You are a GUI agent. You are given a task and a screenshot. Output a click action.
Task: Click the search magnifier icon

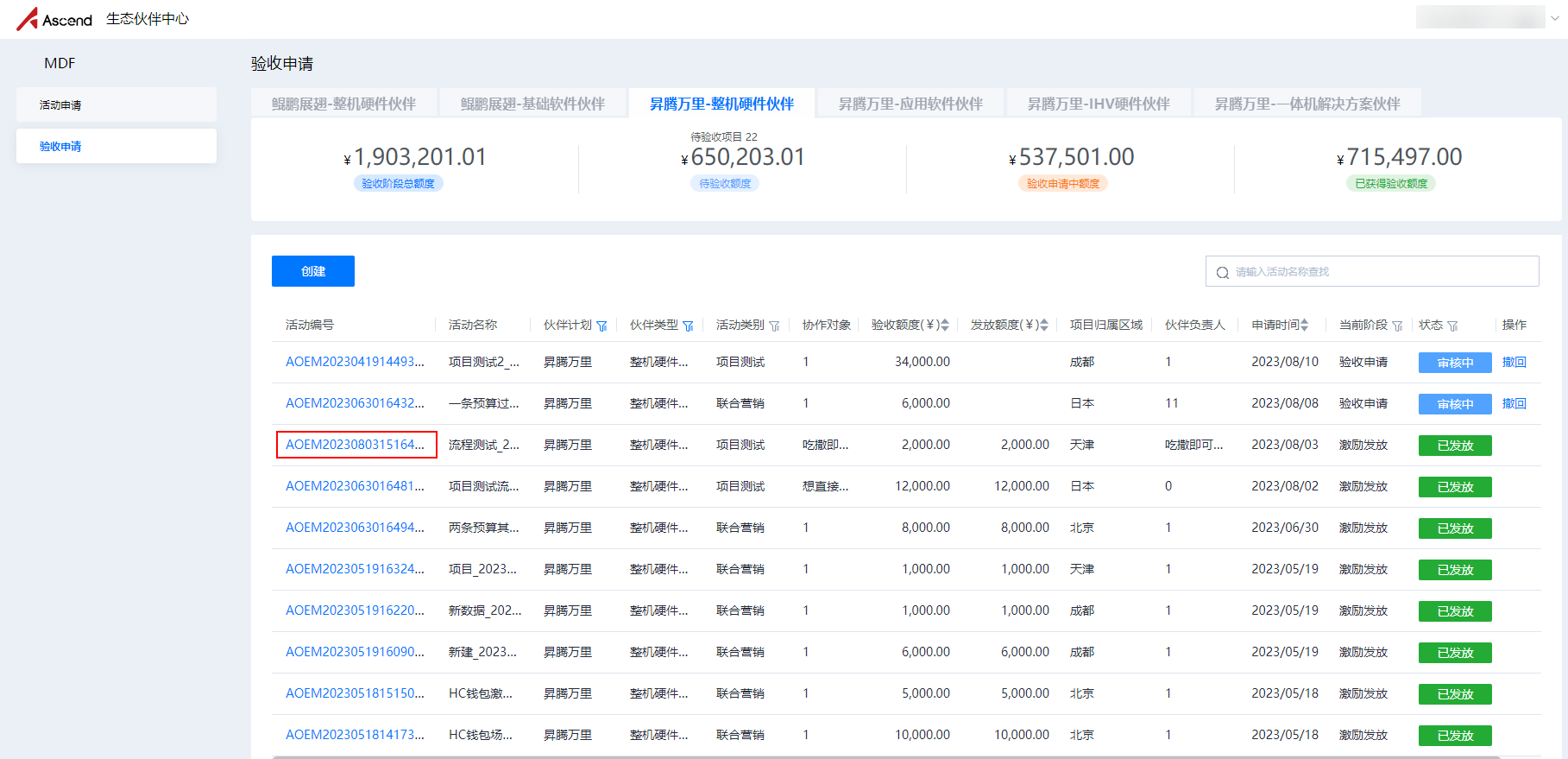(1222, 273)
